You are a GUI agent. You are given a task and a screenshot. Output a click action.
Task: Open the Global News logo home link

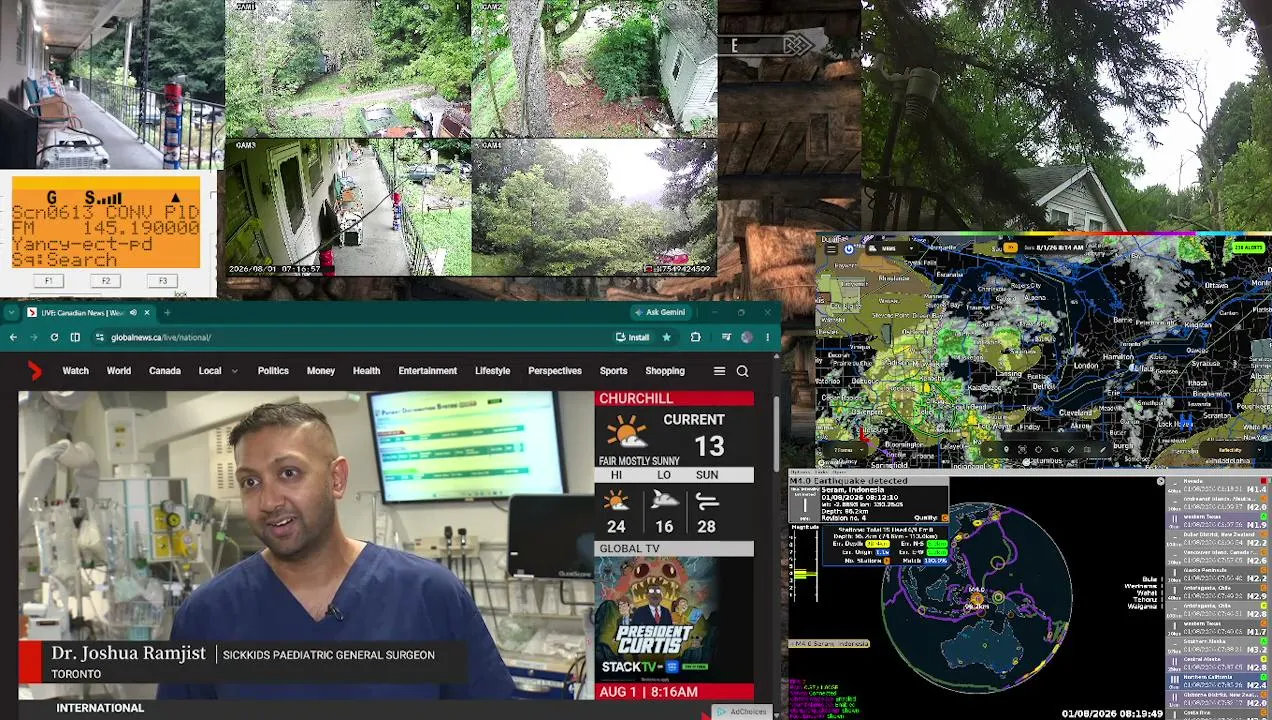coord(35,371)
